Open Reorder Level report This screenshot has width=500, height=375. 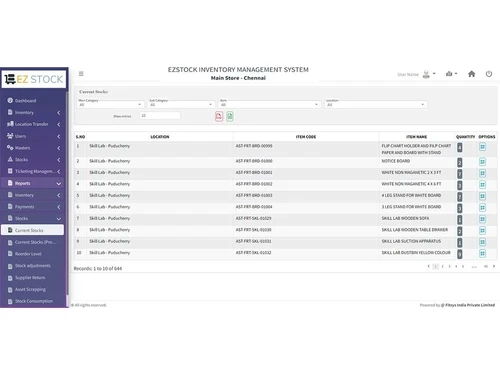tap(28, 254)
